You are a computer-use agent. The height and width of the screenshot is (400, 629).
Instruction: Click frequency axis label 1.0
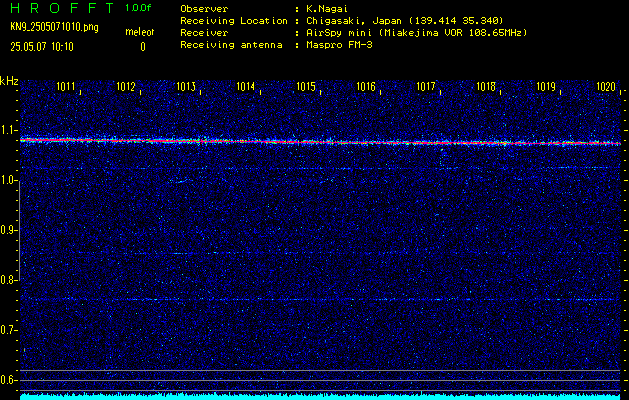click(8, 180)
